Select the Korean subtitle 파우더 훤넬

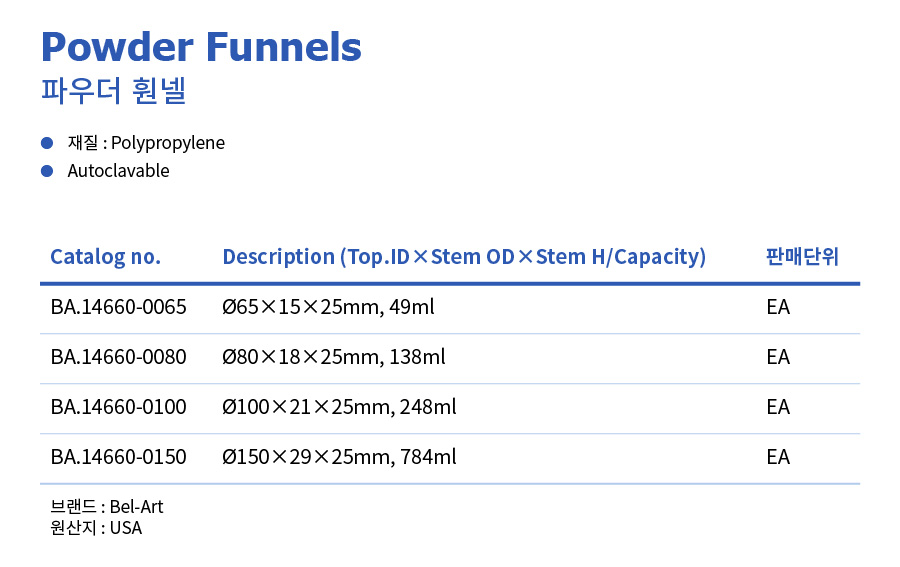114,91
